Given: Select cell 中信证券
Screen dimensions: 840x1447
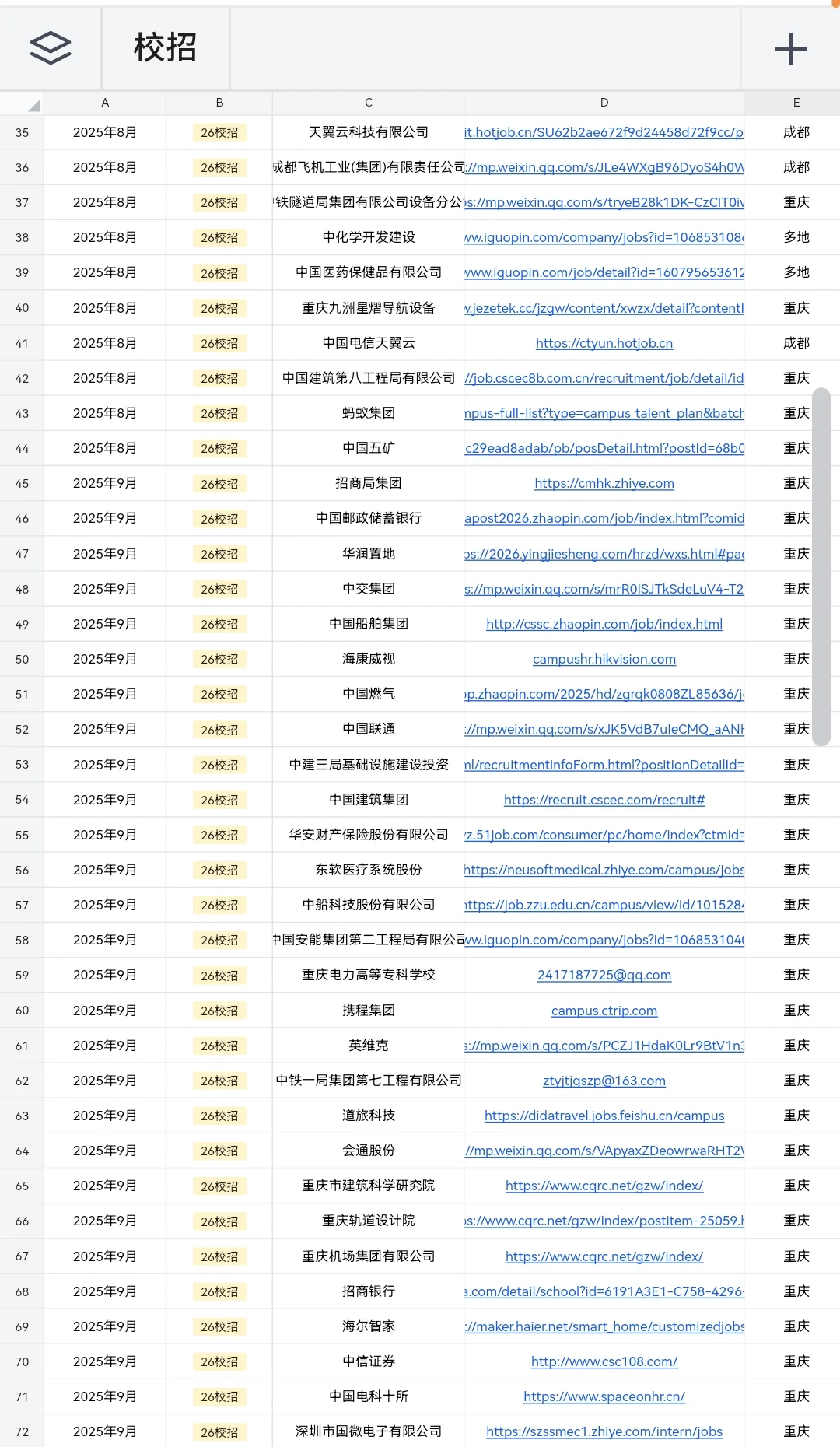Looking at the screenshot, I should [x=369, y=1361].
